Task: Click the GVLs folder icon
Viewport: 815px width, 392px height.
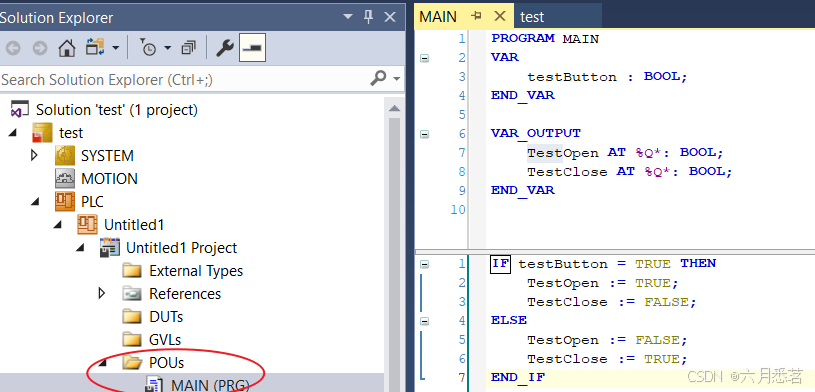Action: (133, 339)
